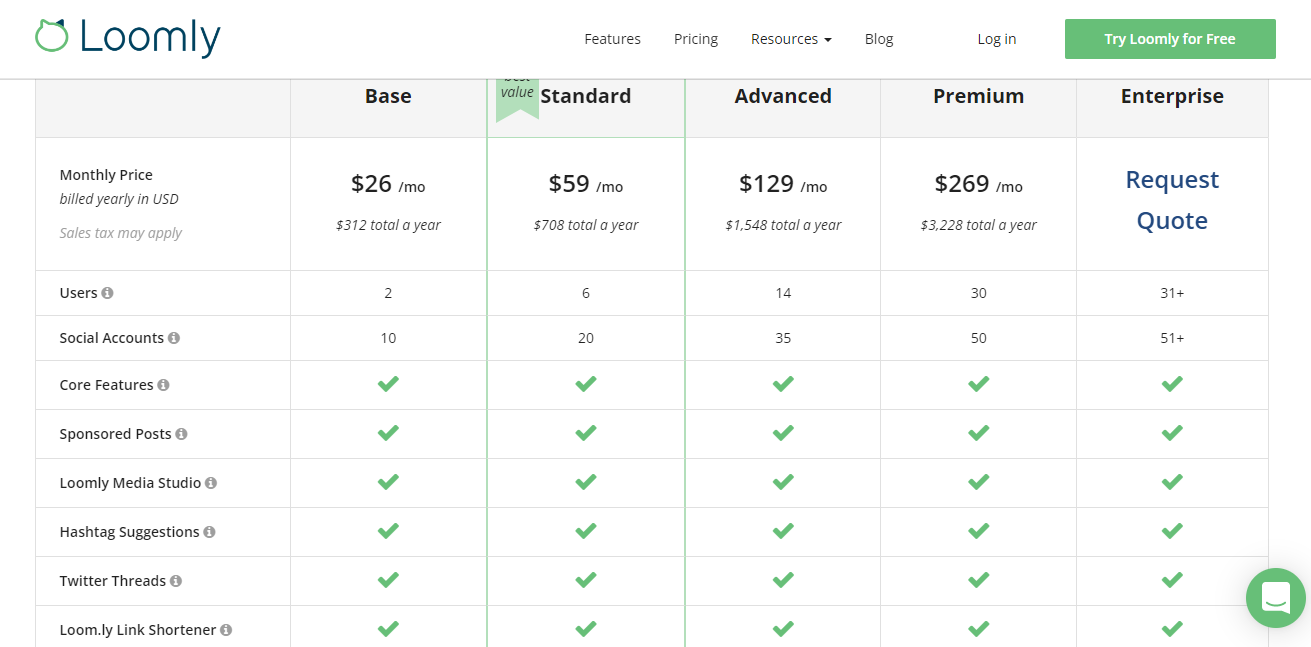Click Request Quote for Enterprise

[1172, 200]
